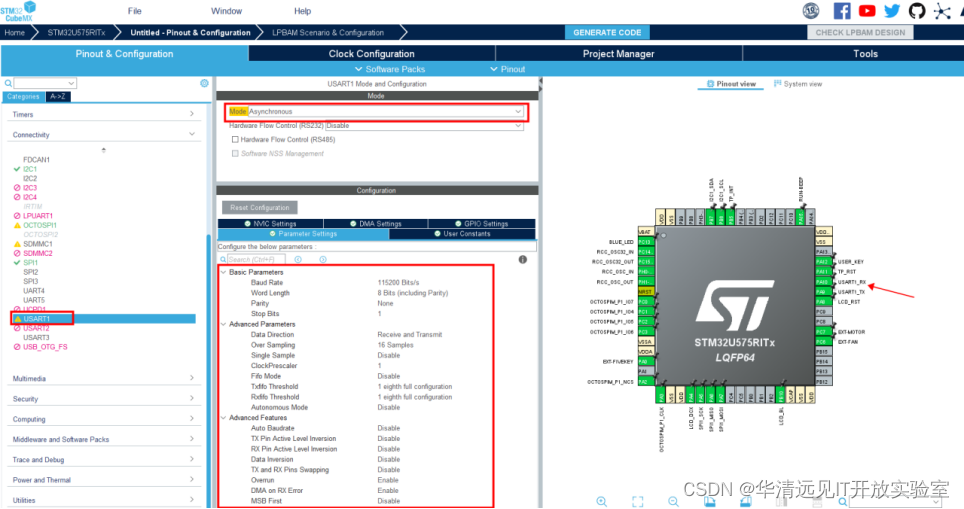The image size is (964, 509).
Task: Open the Software Packs dropdown
Action: [x=390, y=69]
